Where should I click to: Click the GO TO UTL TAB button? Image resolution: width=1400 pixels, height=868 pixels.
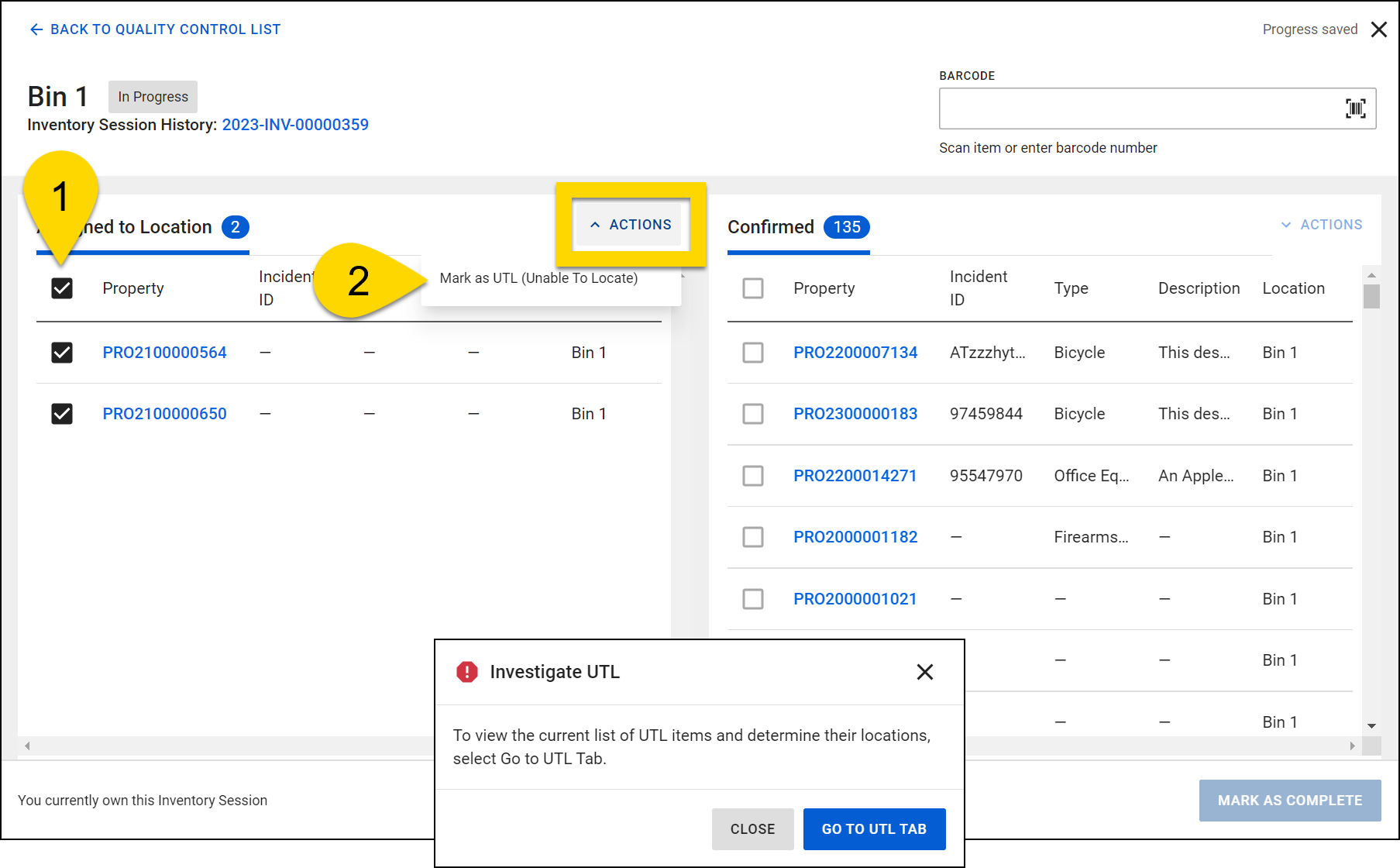874,828
